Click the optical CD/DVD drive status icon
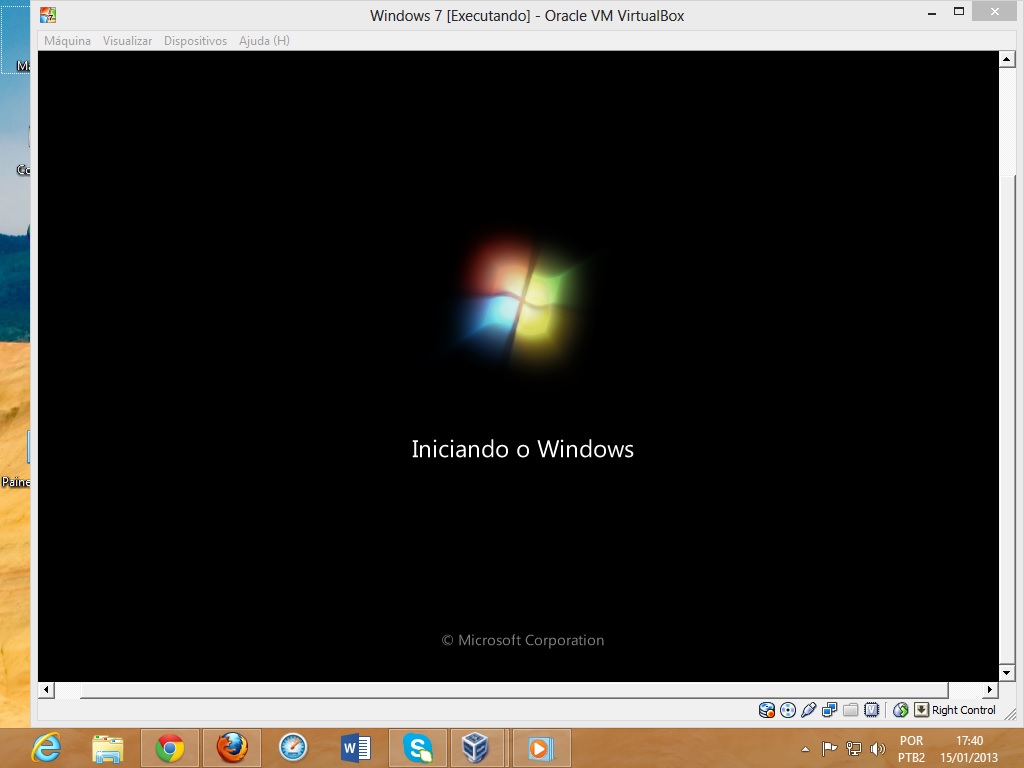The image size is (1024, 768). click(x=788, y=710)
